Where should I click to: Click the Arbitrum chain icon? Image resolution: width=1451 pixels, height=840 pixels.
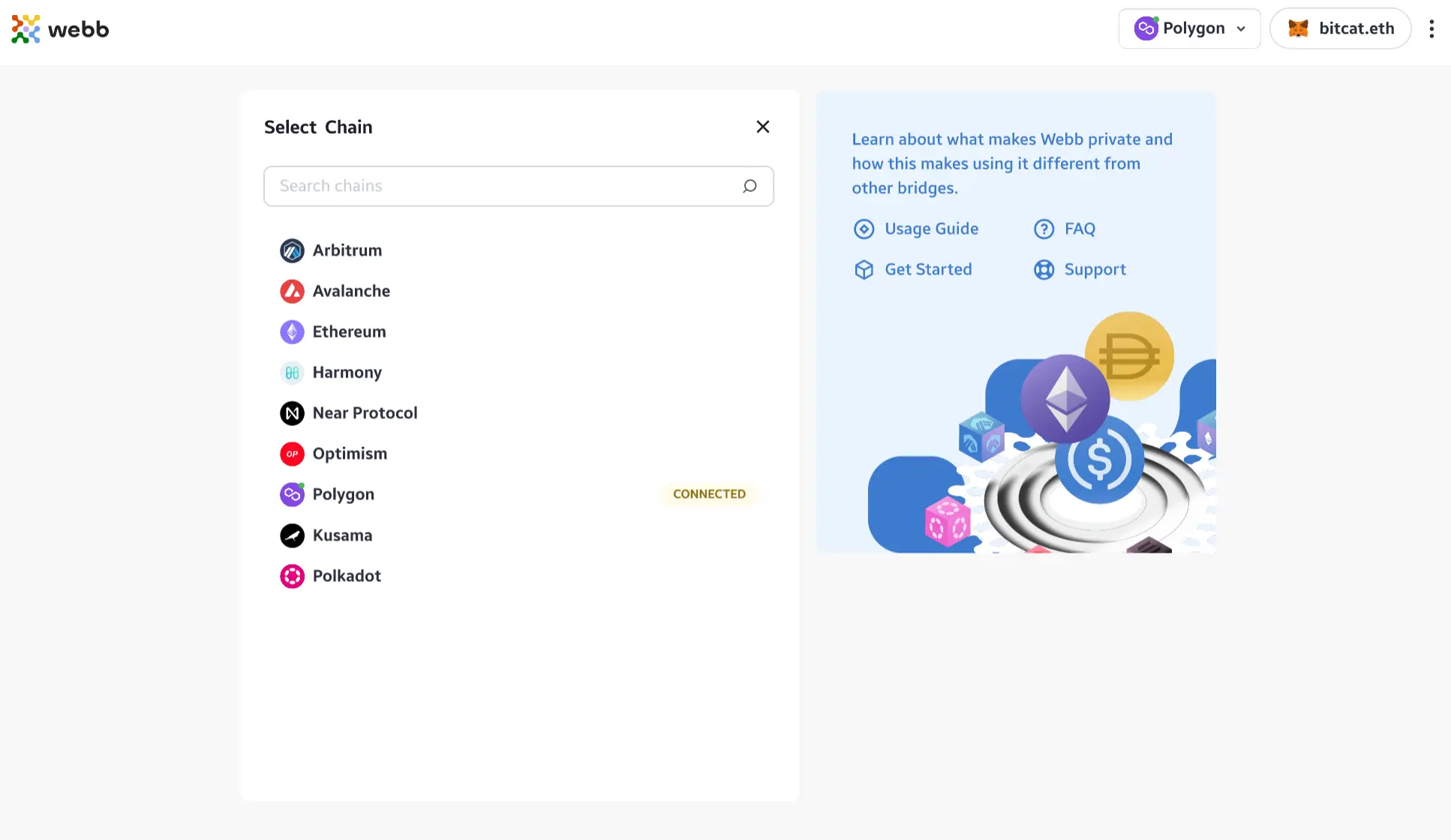pyautogui.click(x=291, y=250)
